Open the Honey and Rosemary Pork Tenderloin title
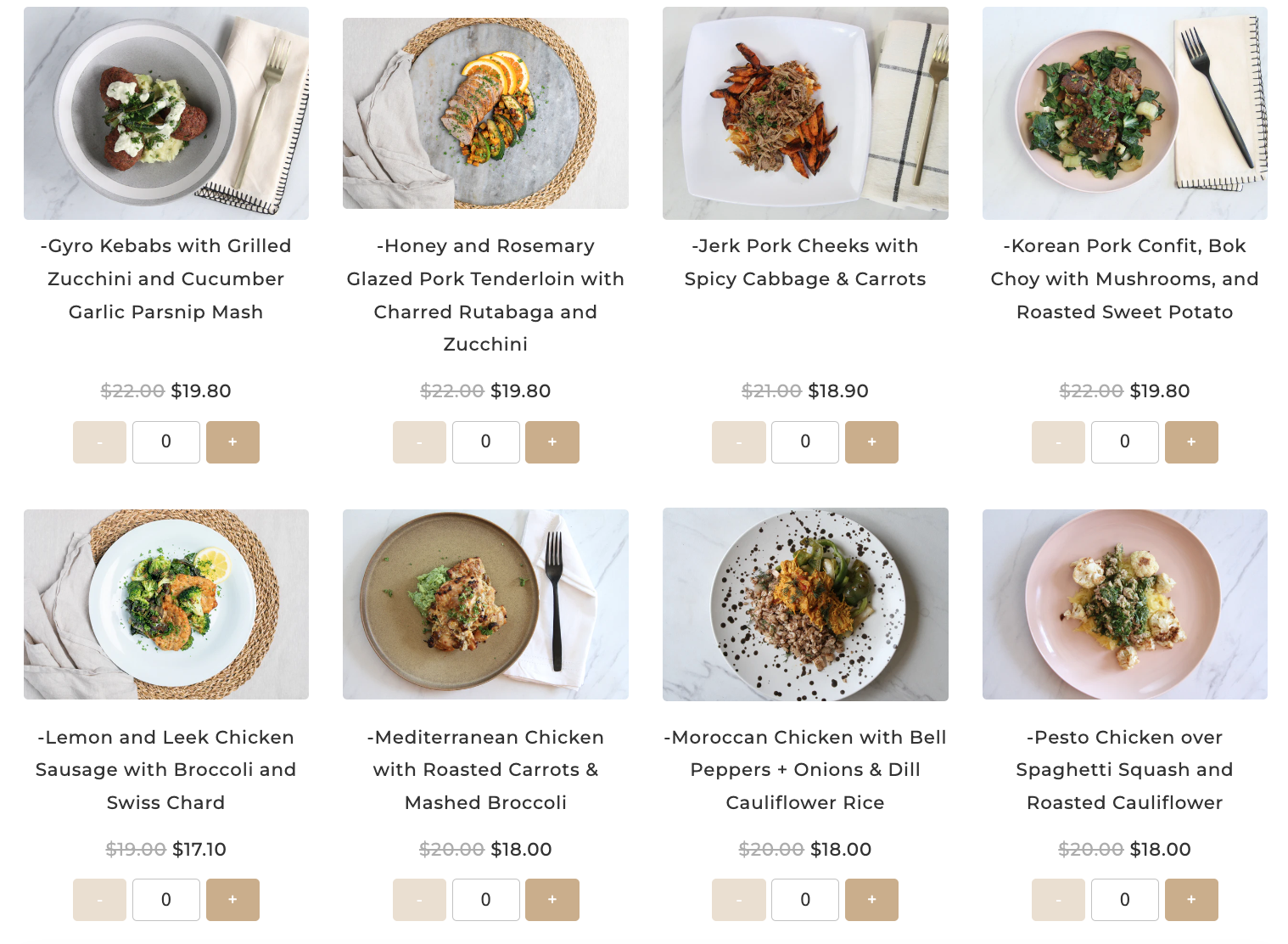Viewport: 1288px width, 944px height. (485, 295)
